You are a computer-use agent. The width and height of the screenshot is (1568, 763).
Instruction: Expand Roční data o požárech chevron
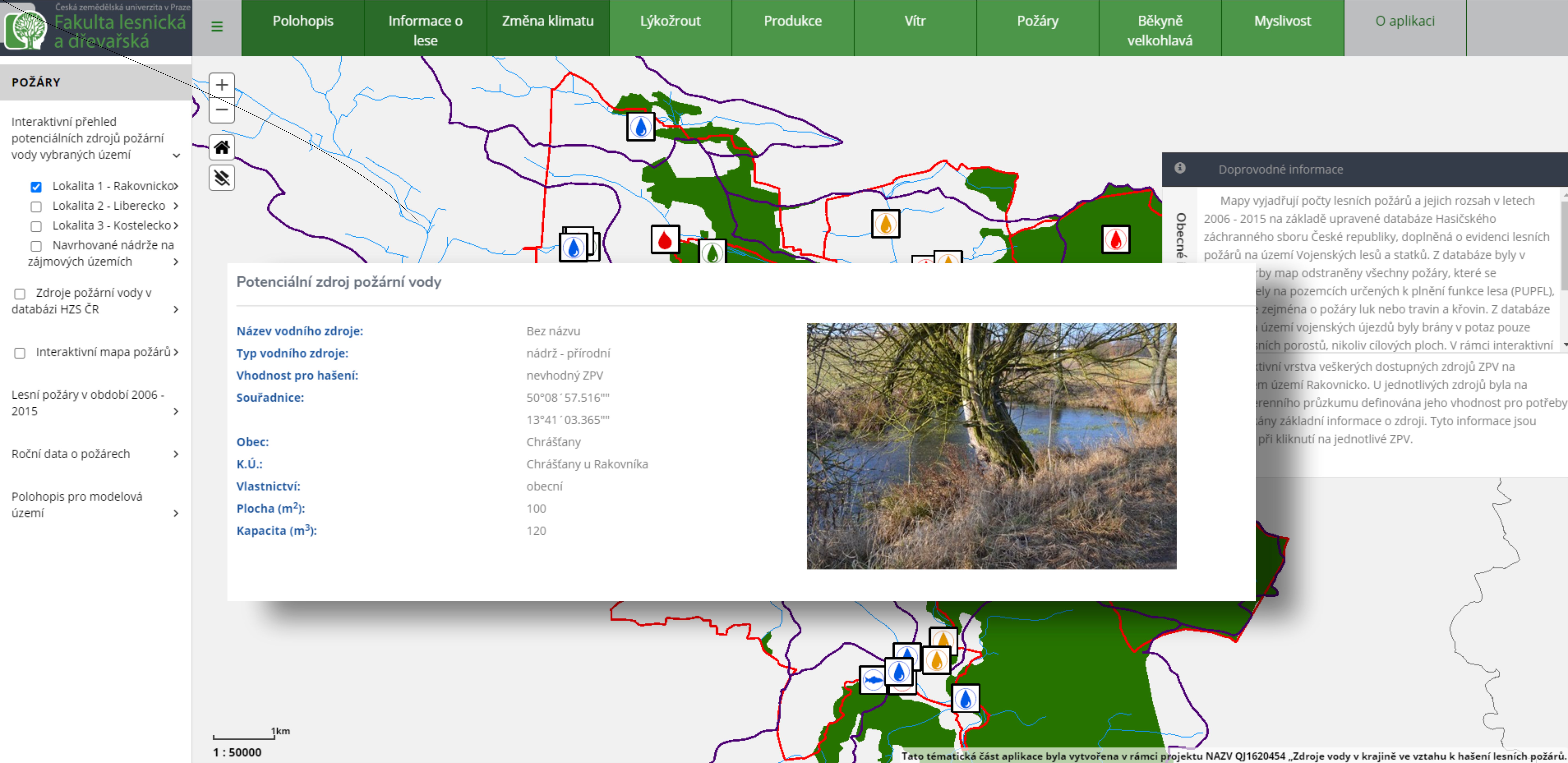coord(176,454)
